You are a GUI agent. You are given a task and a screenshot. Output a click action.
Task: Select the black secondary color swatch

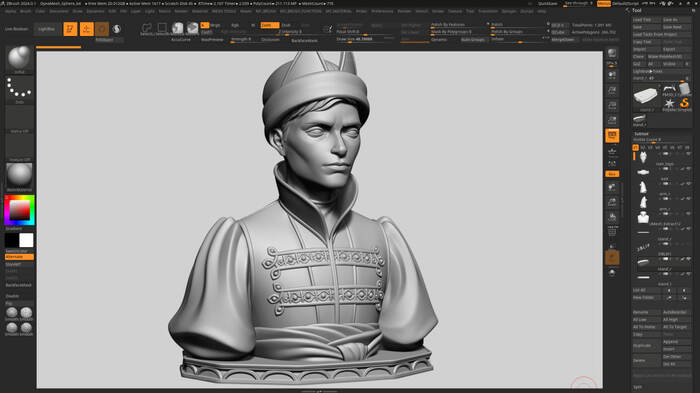click(x=12, y=240)
